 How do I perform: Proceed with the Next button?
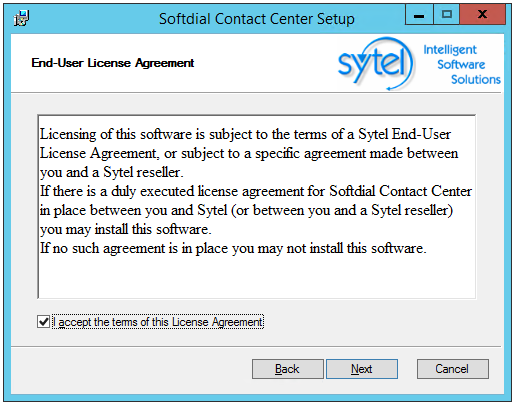coord(362,369)
